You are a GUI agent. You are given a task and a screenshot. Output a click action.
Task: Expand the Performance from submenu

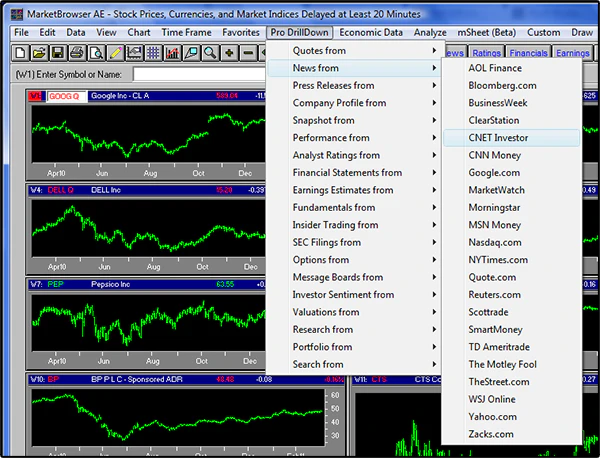point(354,138)
